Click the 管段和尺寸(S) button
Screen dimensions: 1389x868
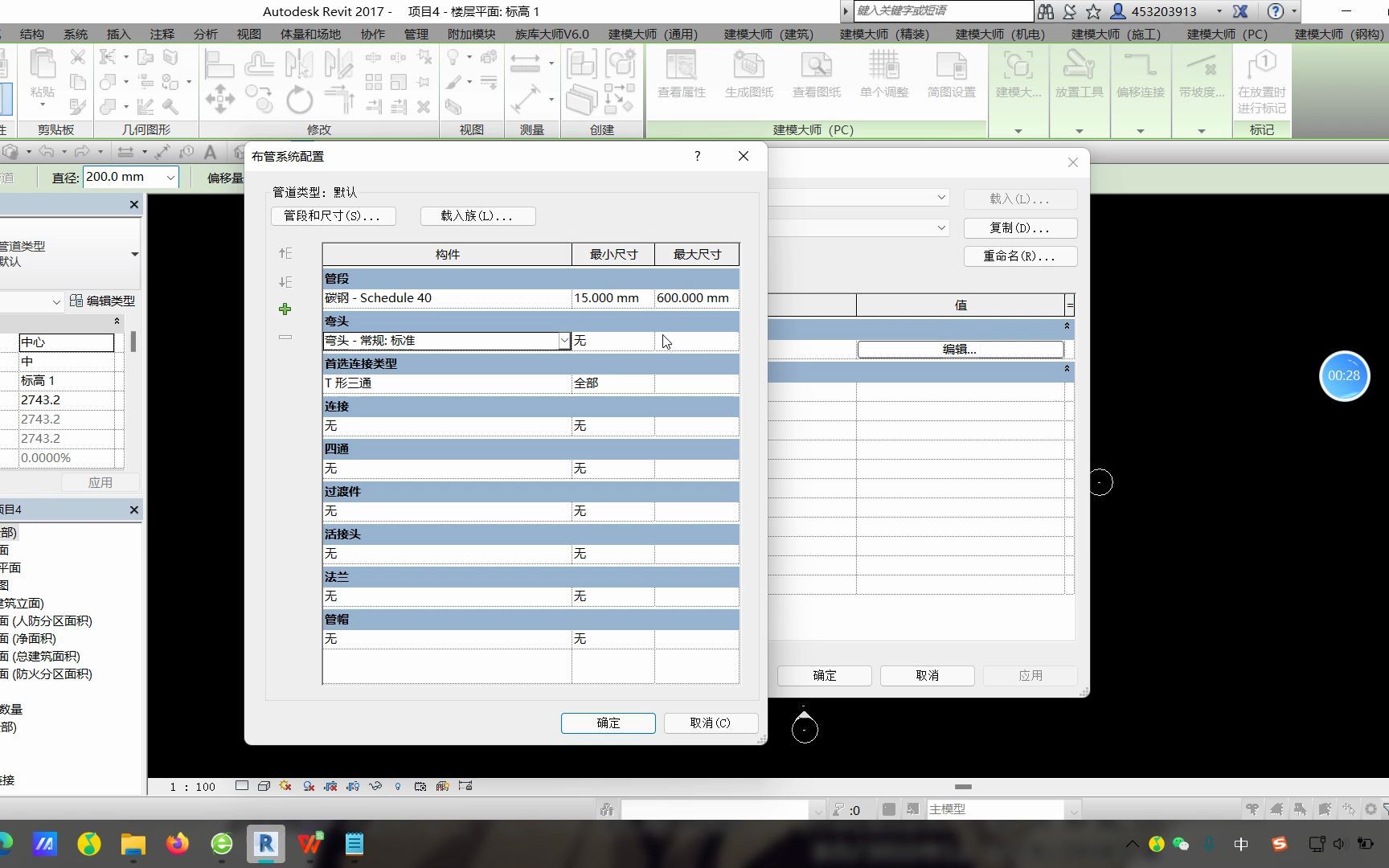click(x=333, y=215)
